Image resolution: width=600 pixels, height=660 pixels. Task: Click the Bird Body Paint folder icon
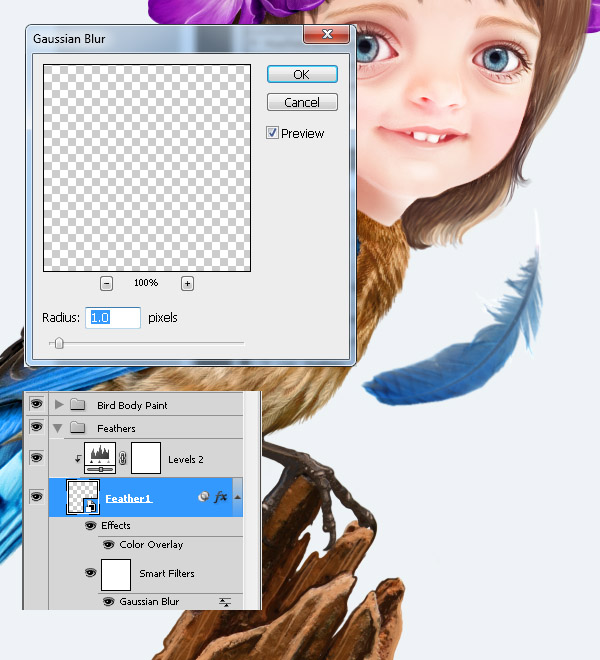pos(77,405)
